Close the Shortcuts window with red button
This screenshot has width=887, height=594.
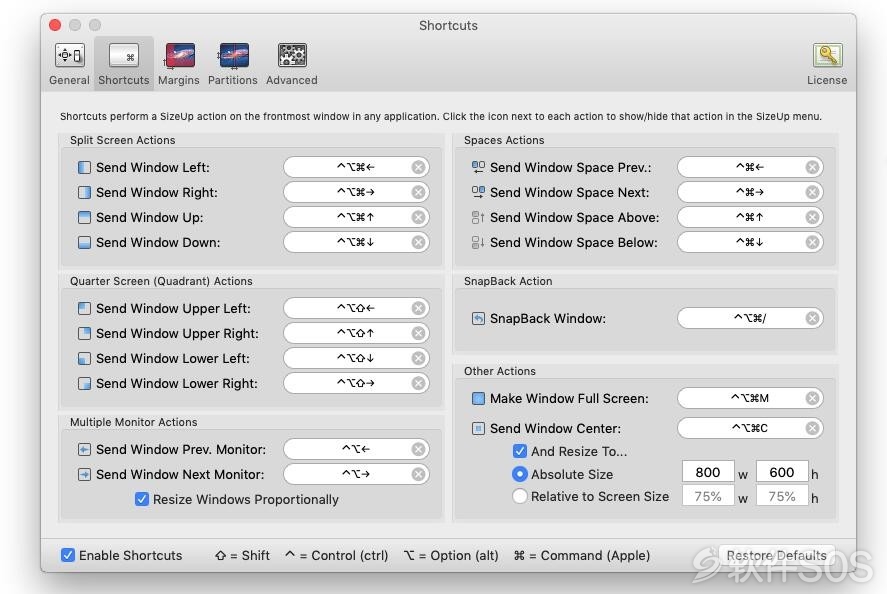[x=55, y=25]
